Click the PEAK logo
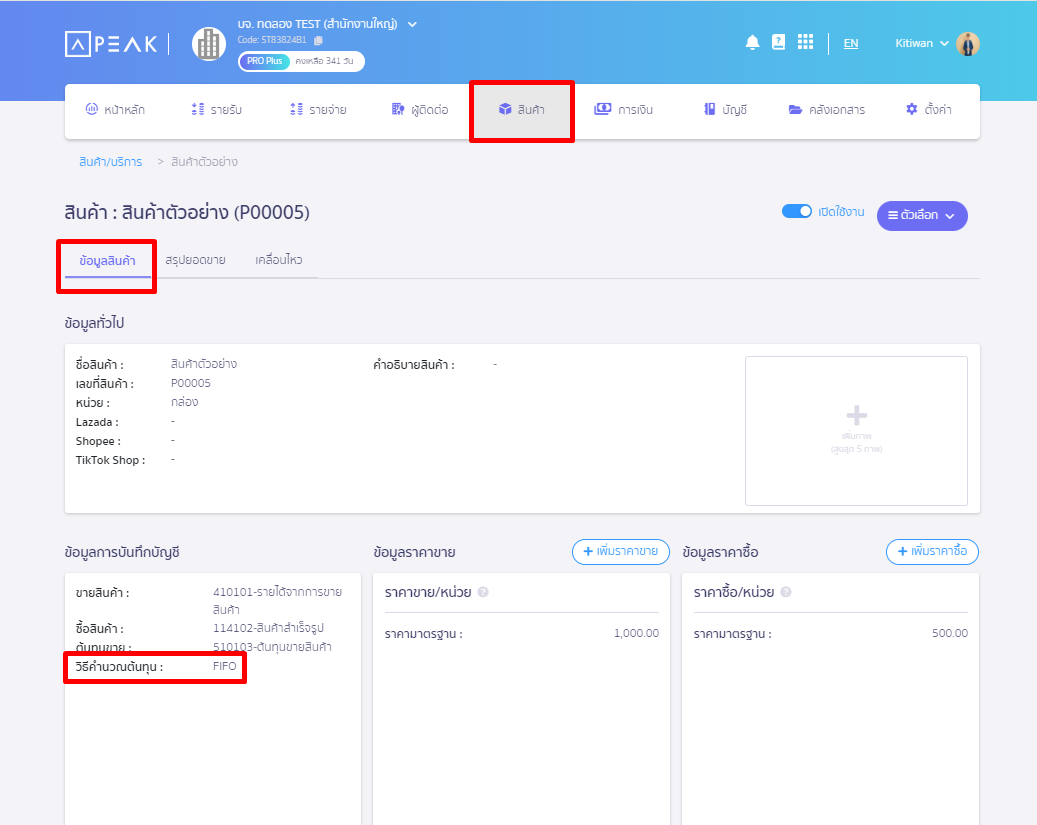 click(x=111, y=44)
